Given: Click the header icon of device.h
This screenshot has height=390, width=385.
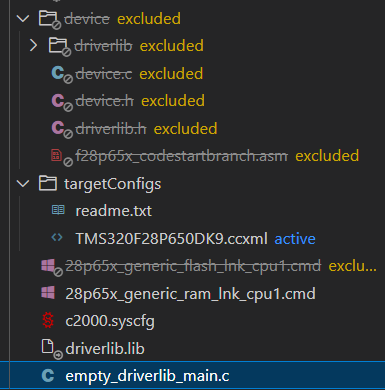Looking at the screenshot, I should [x=61, y=101].
